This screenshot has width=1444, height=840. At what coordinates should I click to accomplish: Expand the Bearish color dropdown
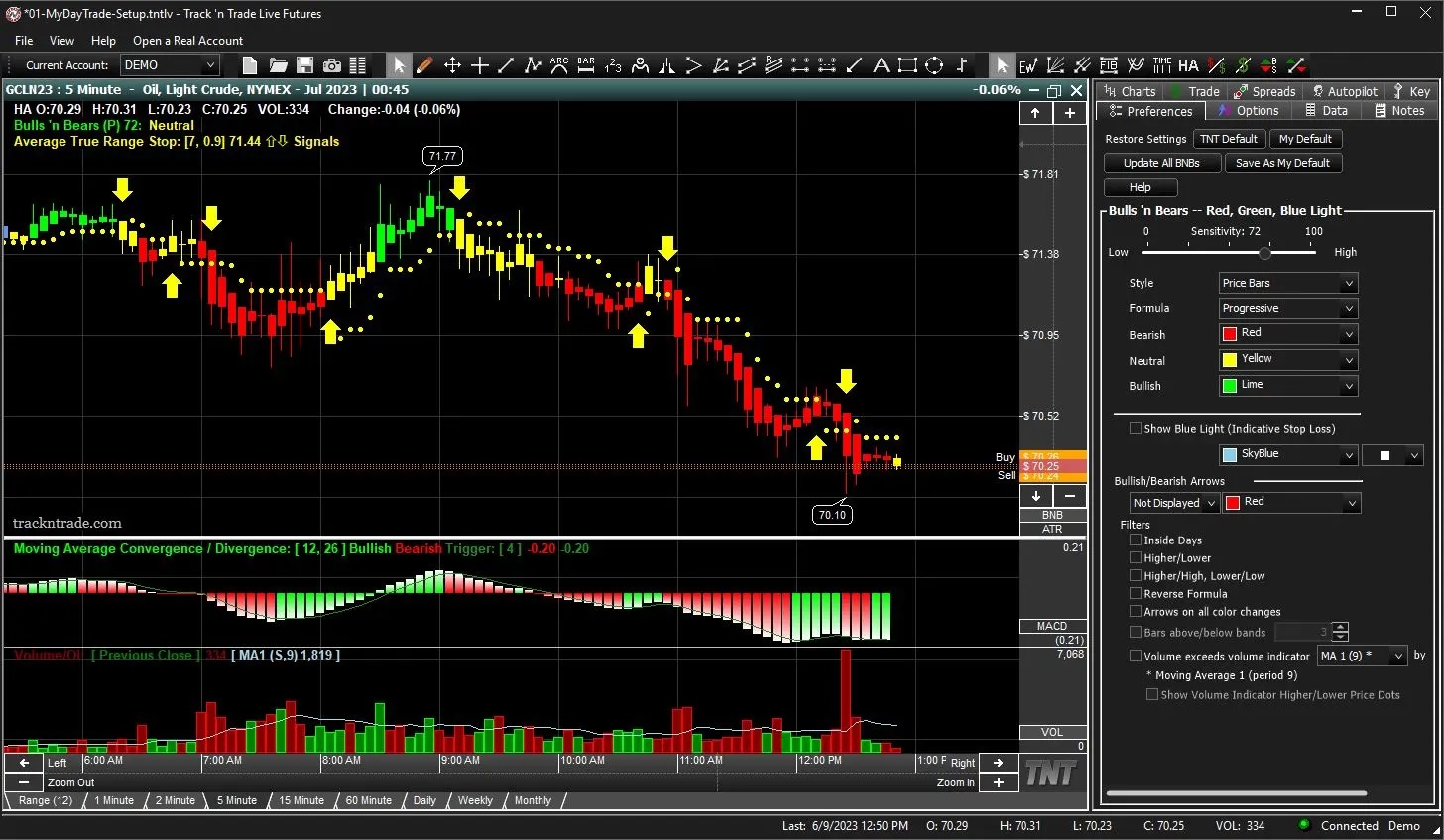click(x=1287, y=334)
